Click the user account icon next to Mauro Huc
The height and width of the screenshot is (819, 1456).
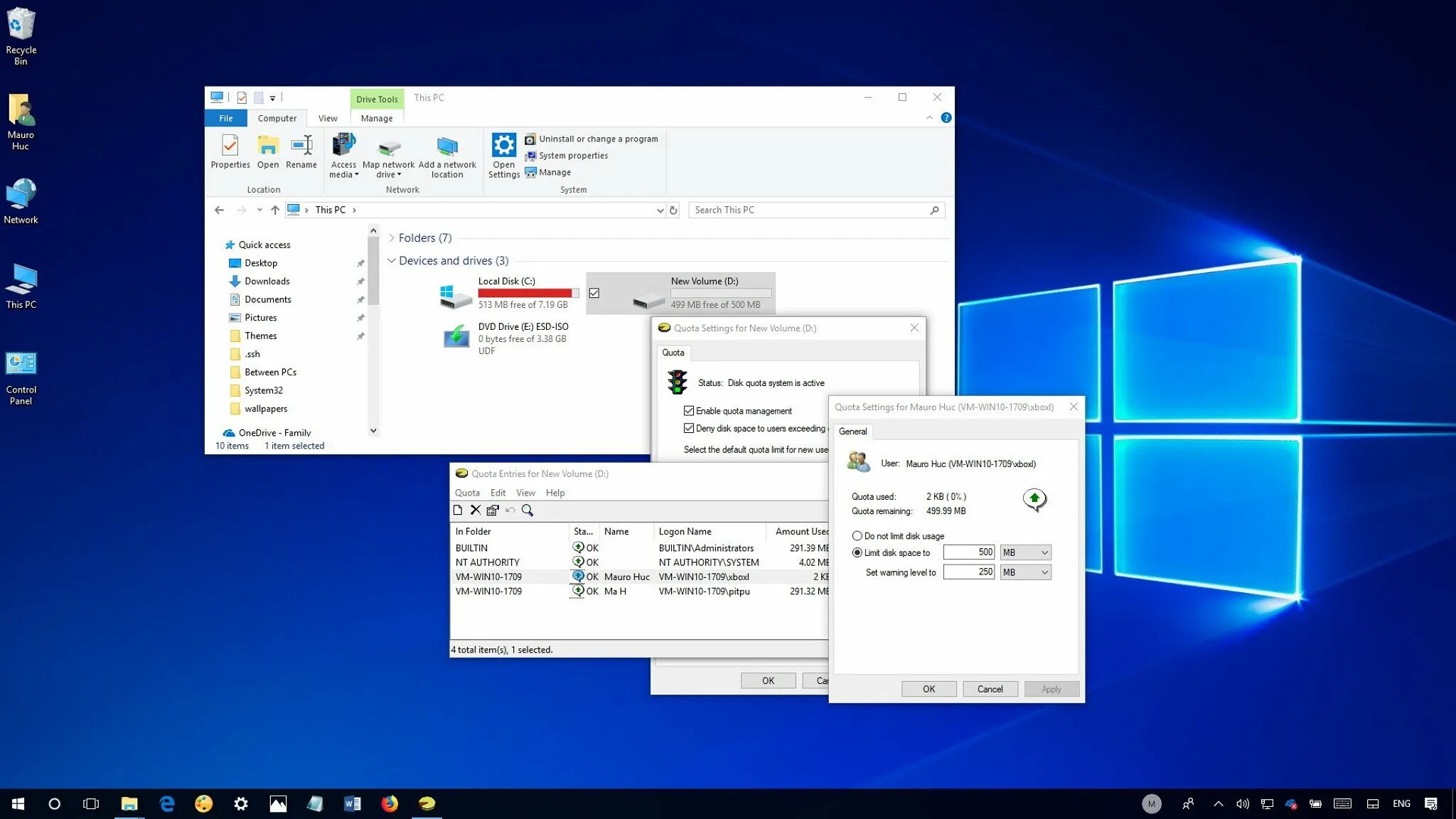[857, 462]
